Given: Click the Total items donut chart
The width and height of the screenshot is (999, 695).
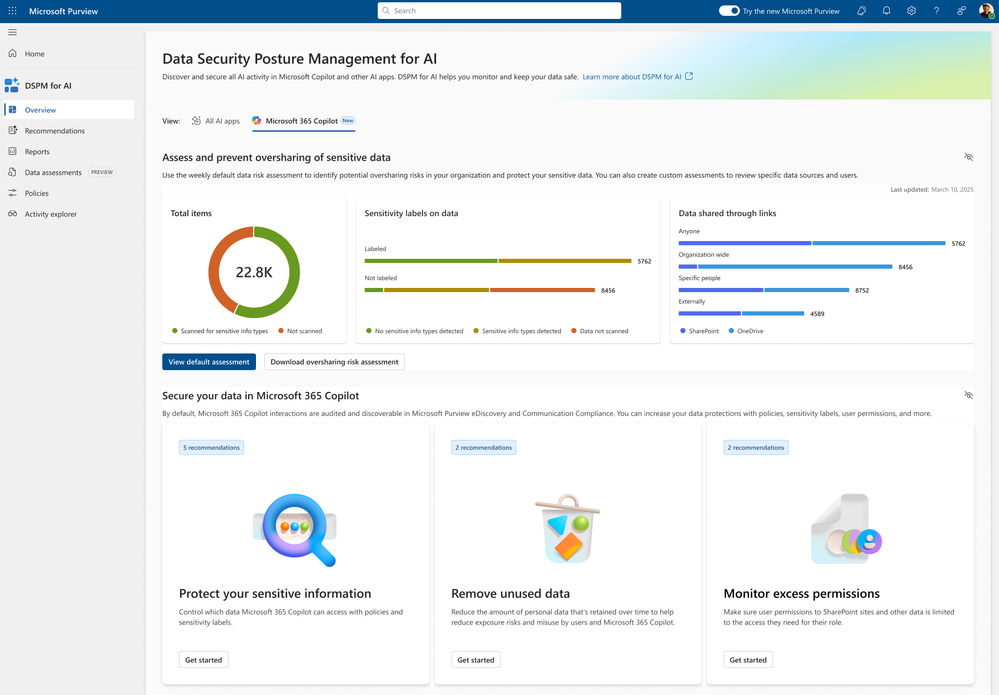Looking at the screenshot, I should click(254, 272).
